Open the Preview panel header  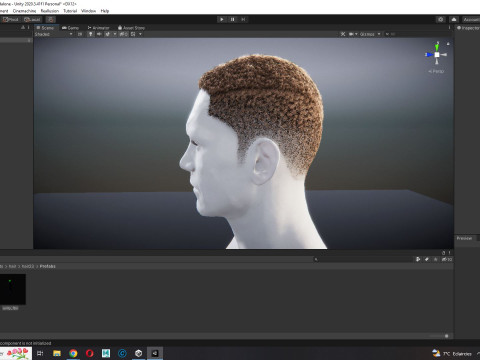click(464, 238)
